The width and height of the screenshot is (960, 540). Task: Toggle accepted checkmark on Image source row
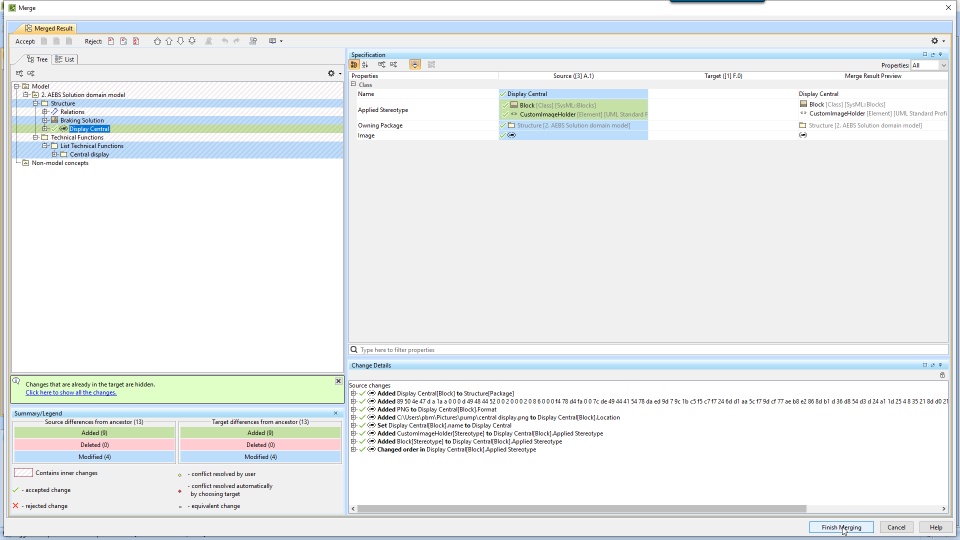pyautogui.click(x=503, y=135)
